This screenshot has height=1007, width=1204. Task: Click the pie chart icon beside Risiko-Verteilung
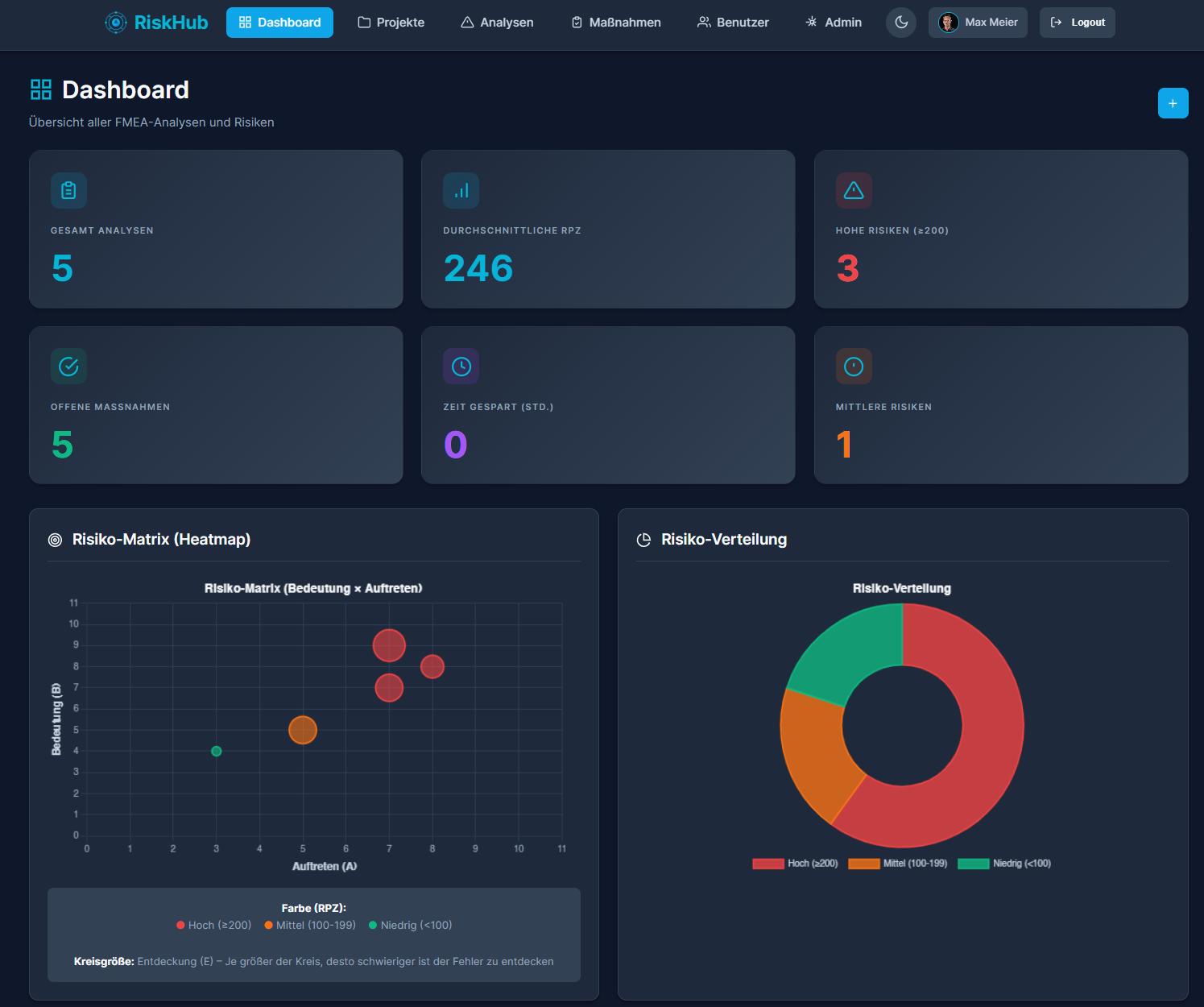point(643,540)
